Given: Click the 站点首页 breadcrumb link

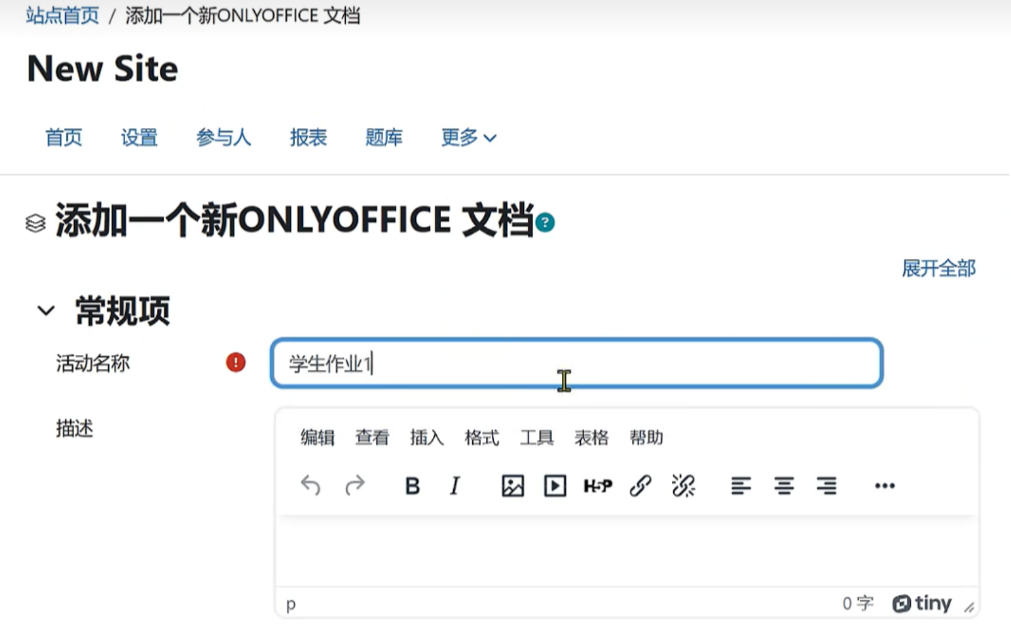Looking at the screenshot, I should pos(63,15).
